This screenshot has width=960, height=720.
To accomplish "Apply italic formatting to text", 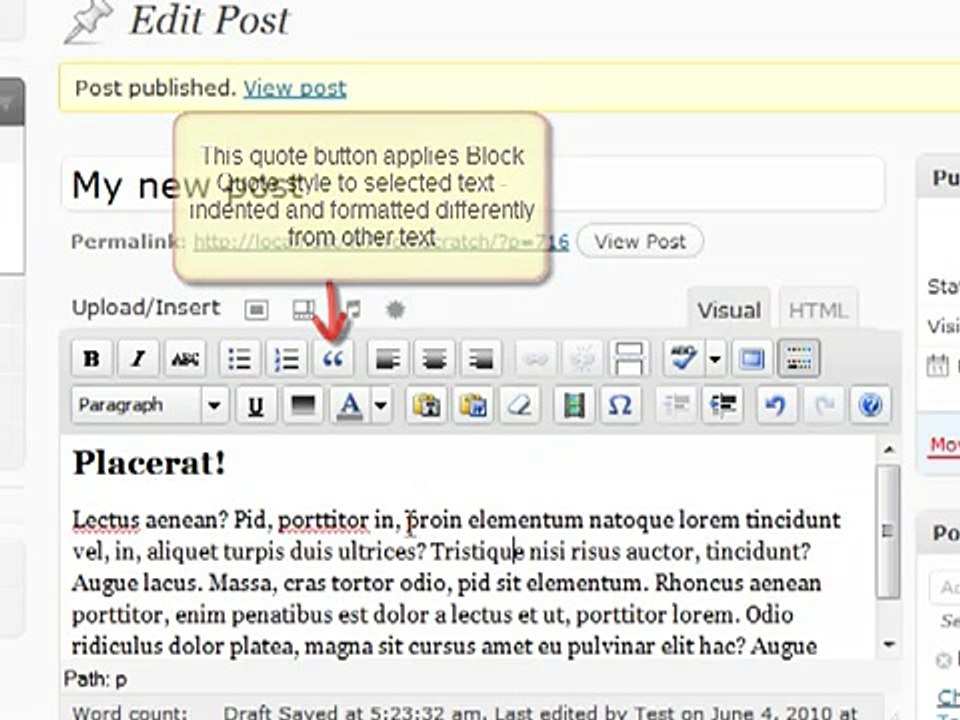I will (138, 358).
